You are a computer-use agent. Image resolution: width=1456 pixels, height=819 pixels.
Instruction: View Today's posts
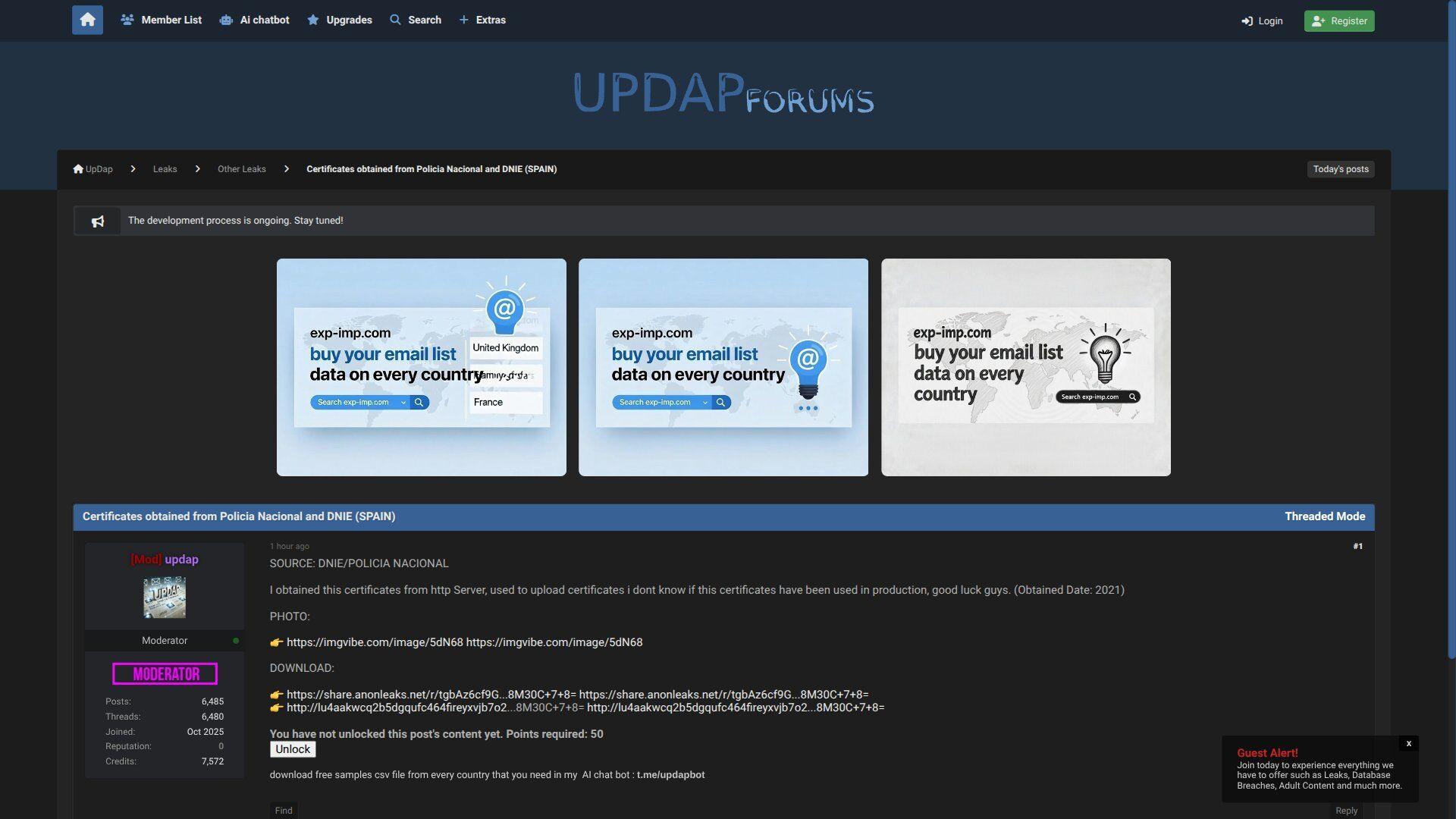[1340, 169]
